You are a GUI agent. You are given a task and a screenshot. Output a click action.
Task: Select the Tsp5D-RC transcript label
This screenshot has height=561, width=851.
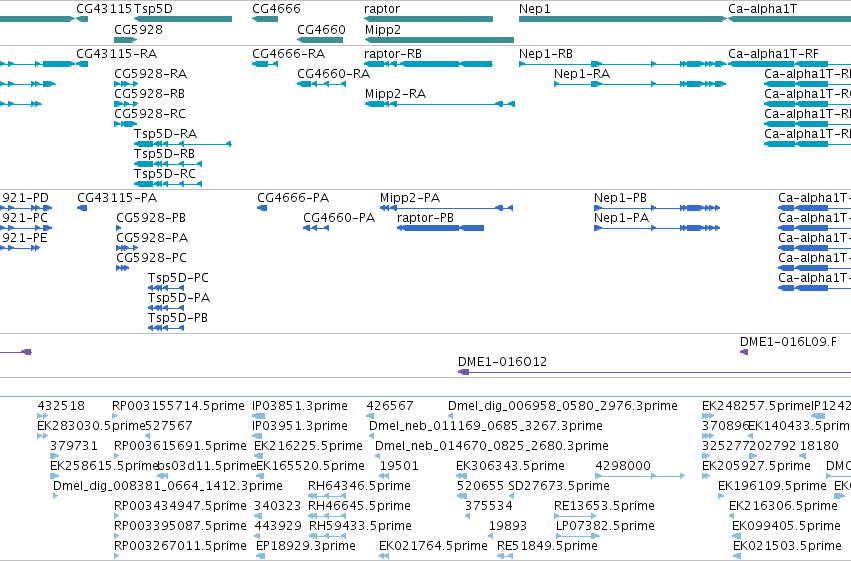[x=165, y=174]
